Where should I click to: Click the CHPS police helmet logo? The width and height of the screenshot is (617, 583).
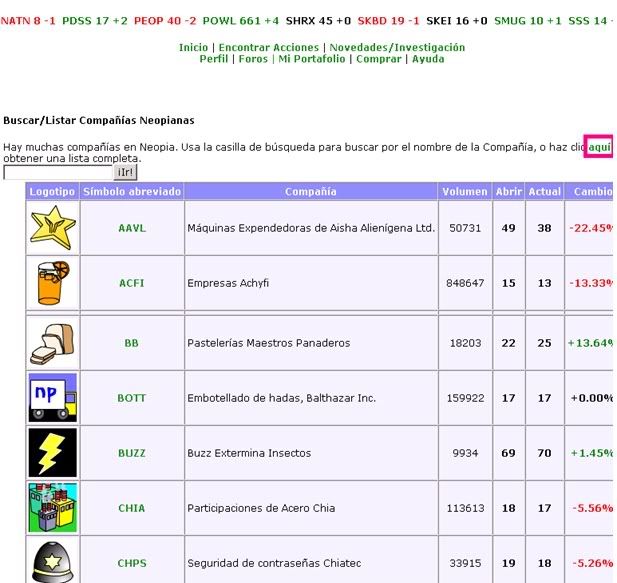click(53, 562)
